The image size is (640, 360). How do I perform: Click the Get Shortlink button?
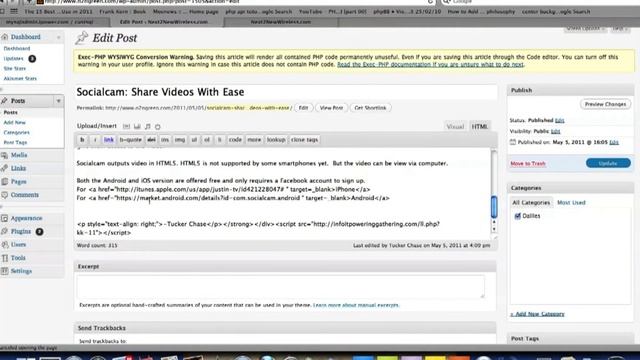pyautogui.click(x=370, y=108)
